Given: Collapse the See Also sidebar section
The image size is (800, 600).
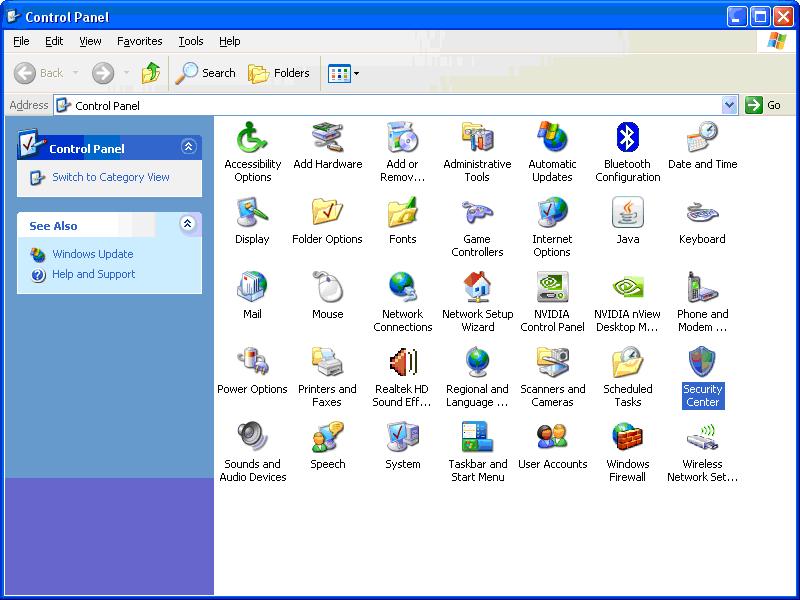Looking at the screenshot, I should (188, 223).
